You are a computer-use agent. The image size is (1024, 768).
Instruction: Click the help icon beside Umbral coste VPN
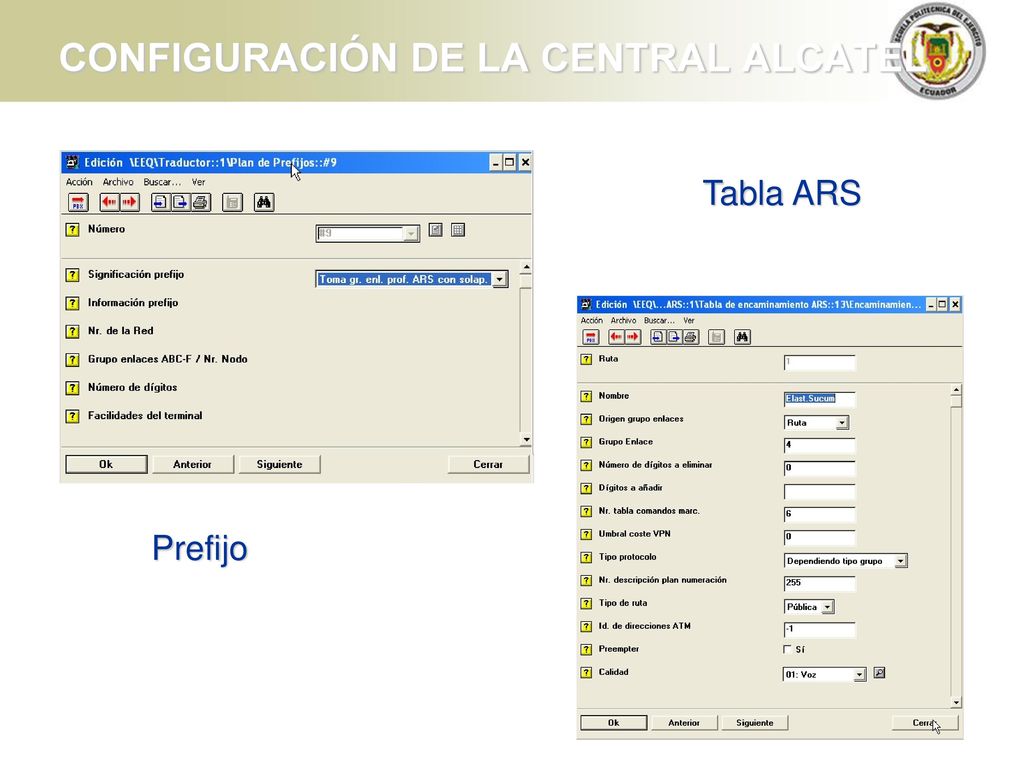pos(586,535)
